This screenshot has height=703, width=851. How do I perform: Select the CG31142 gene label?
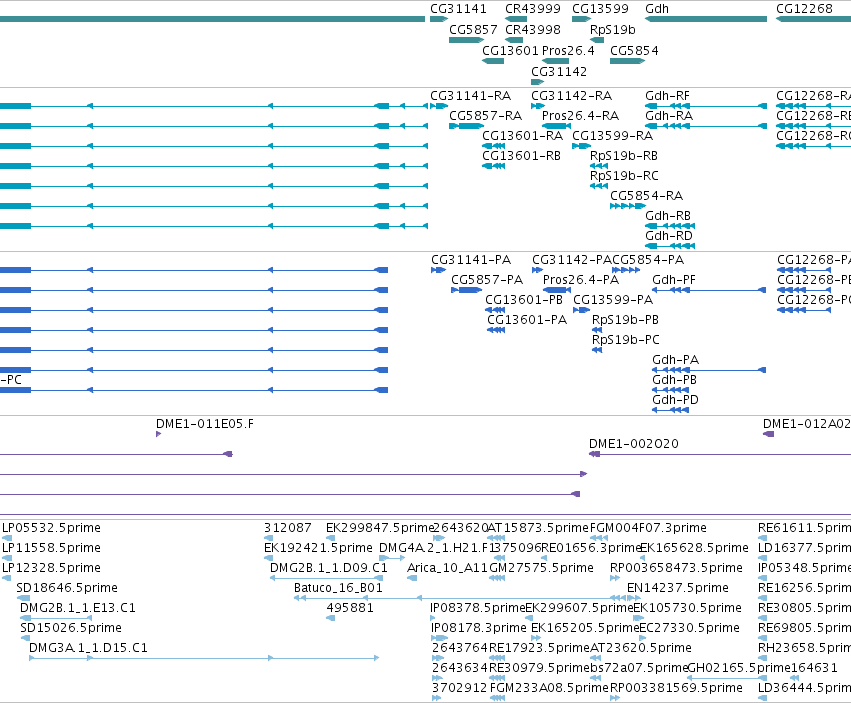[x=559, y=72]
